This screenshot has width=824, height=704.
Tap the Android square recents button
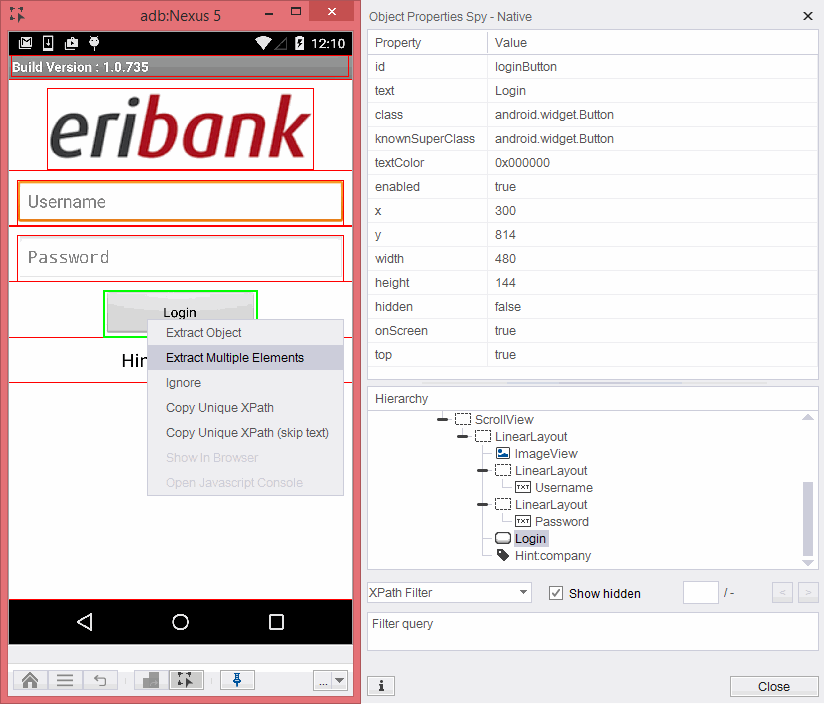(277, 622)
